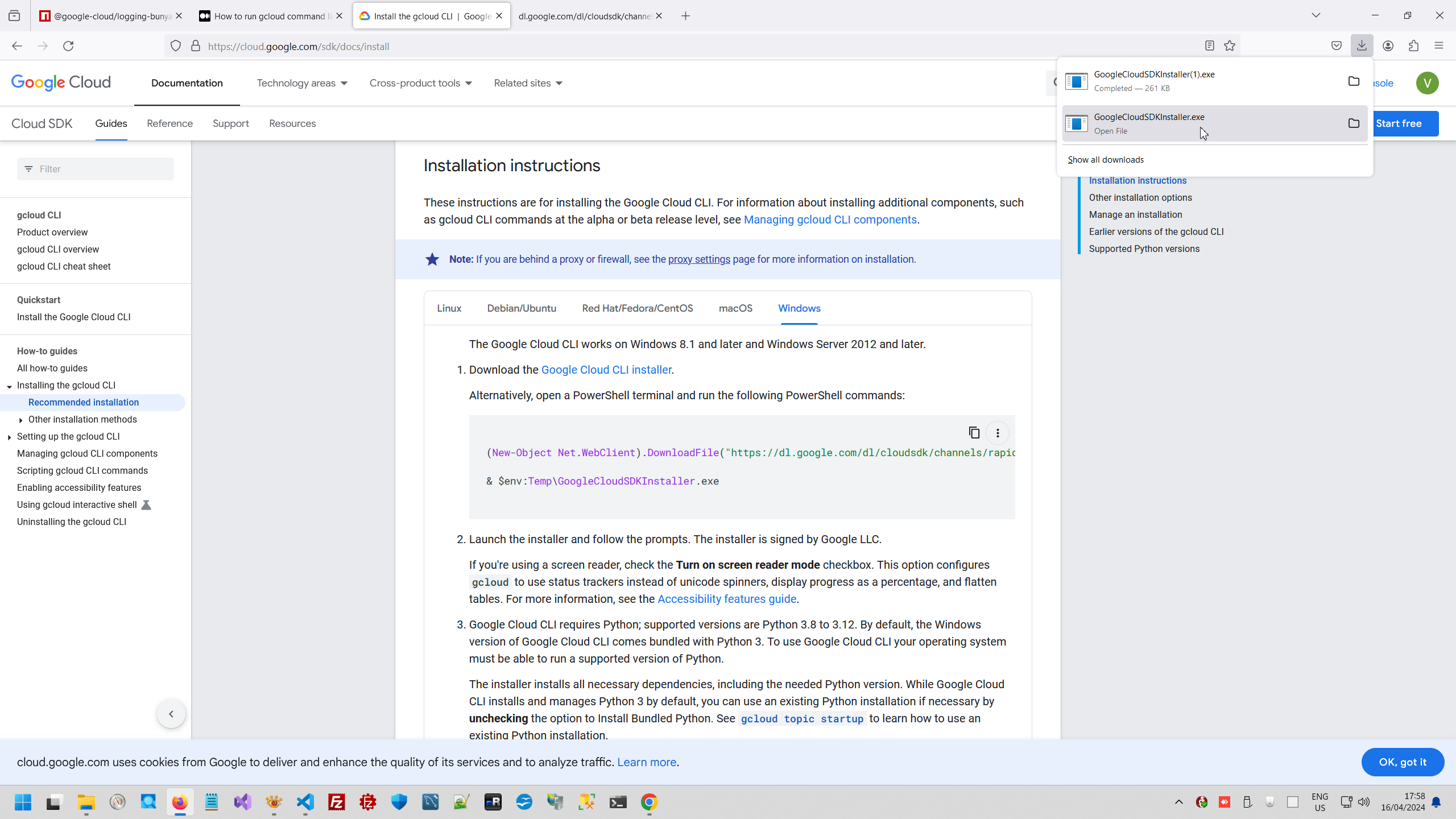
Task: Open Google Cloud CLI installer link
Action: (x=606, y=370)
